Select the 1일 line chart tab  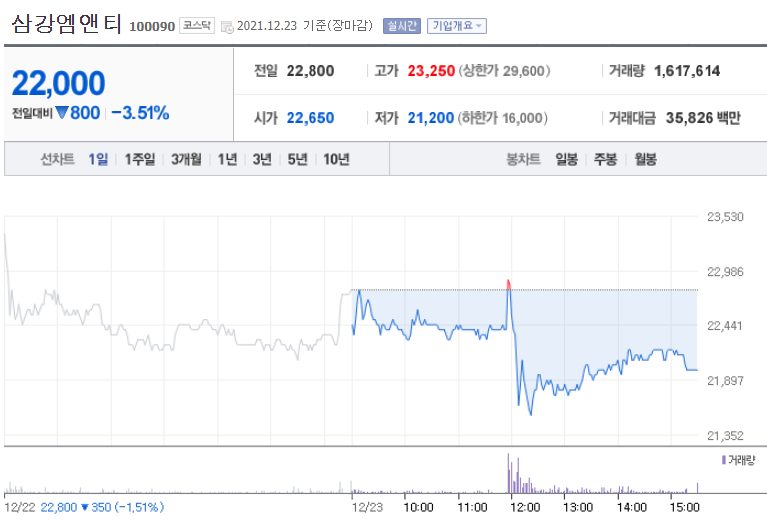point(98,159)
